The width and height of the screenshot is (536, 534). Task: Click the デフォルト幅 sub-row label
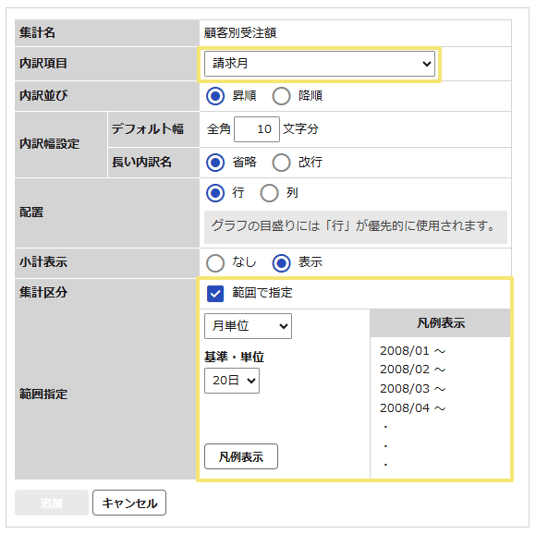(148, 129)
